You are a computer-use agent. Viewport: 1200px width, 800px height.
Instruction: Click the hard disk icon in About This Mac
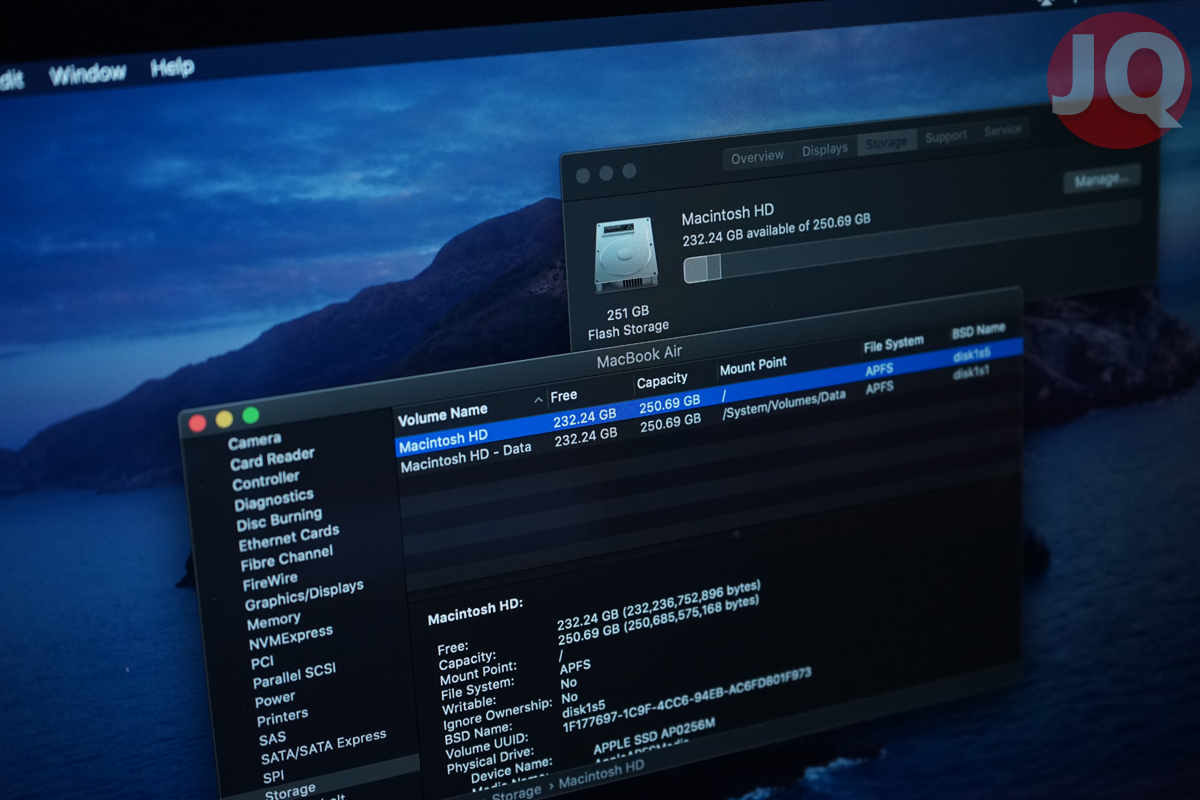pyautogui.click(x=626, y=257)
